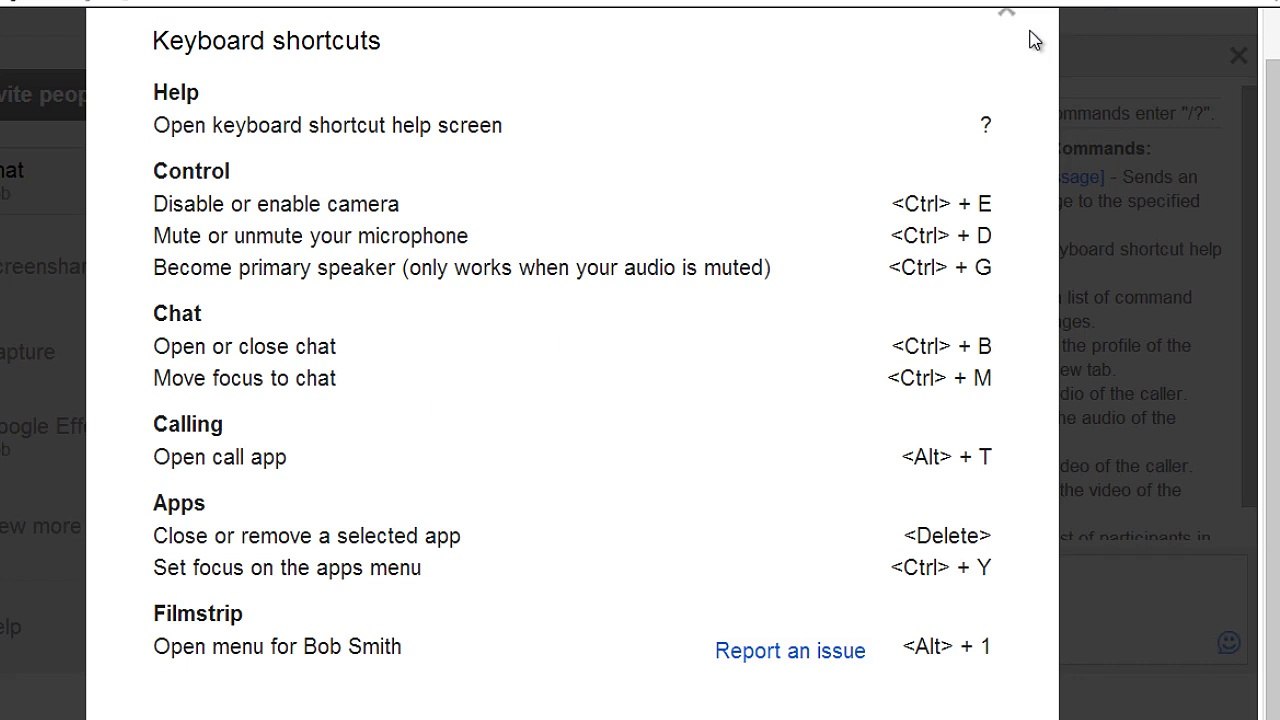
Task: Launch Google Effects from the sidebar
Action: [x=42, y=427]
